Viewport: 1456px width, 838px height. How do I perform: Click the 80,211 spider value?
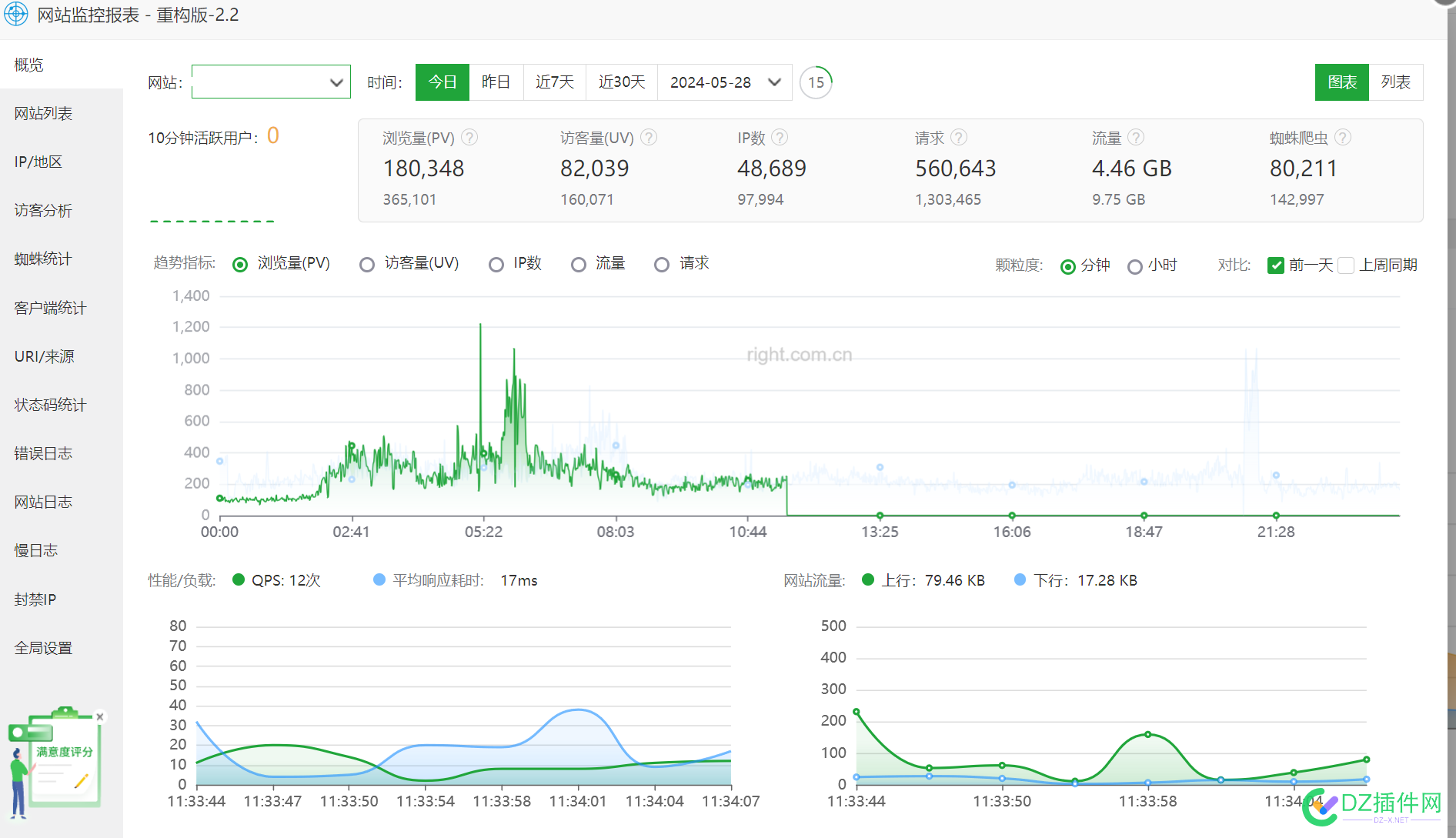coord(1304,169)
